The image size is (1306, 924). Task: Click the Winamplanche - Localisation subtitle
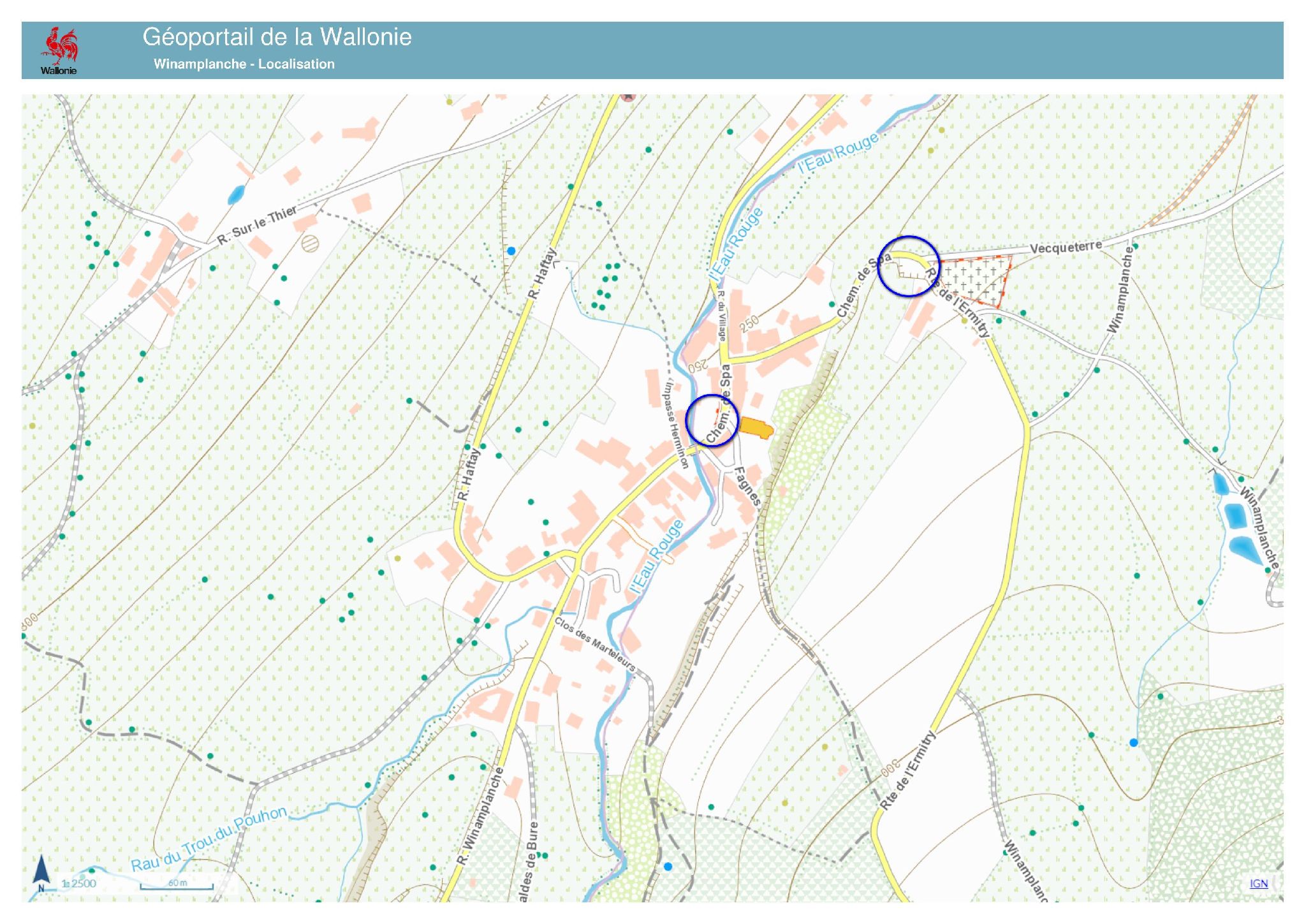[244, 64]
